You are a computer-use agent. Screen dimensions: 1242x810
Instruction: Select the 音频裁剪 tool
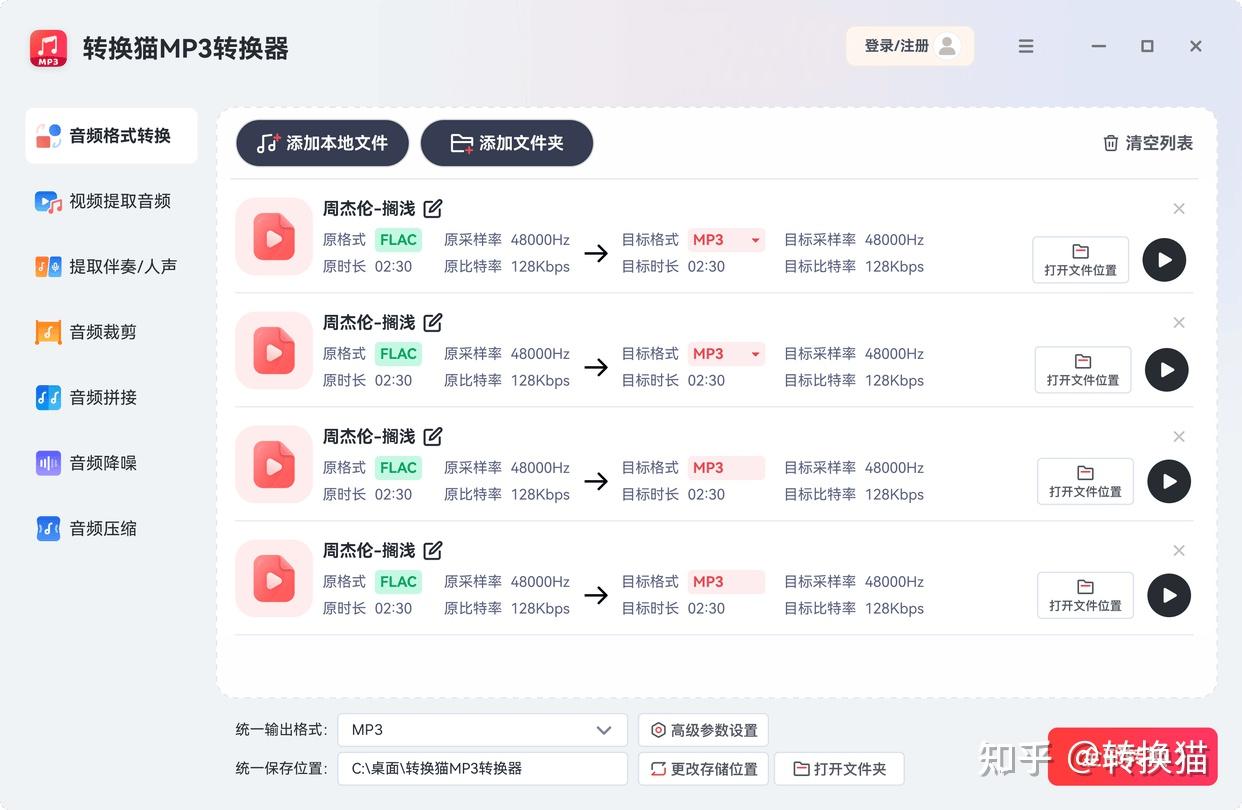click(110, 331)
